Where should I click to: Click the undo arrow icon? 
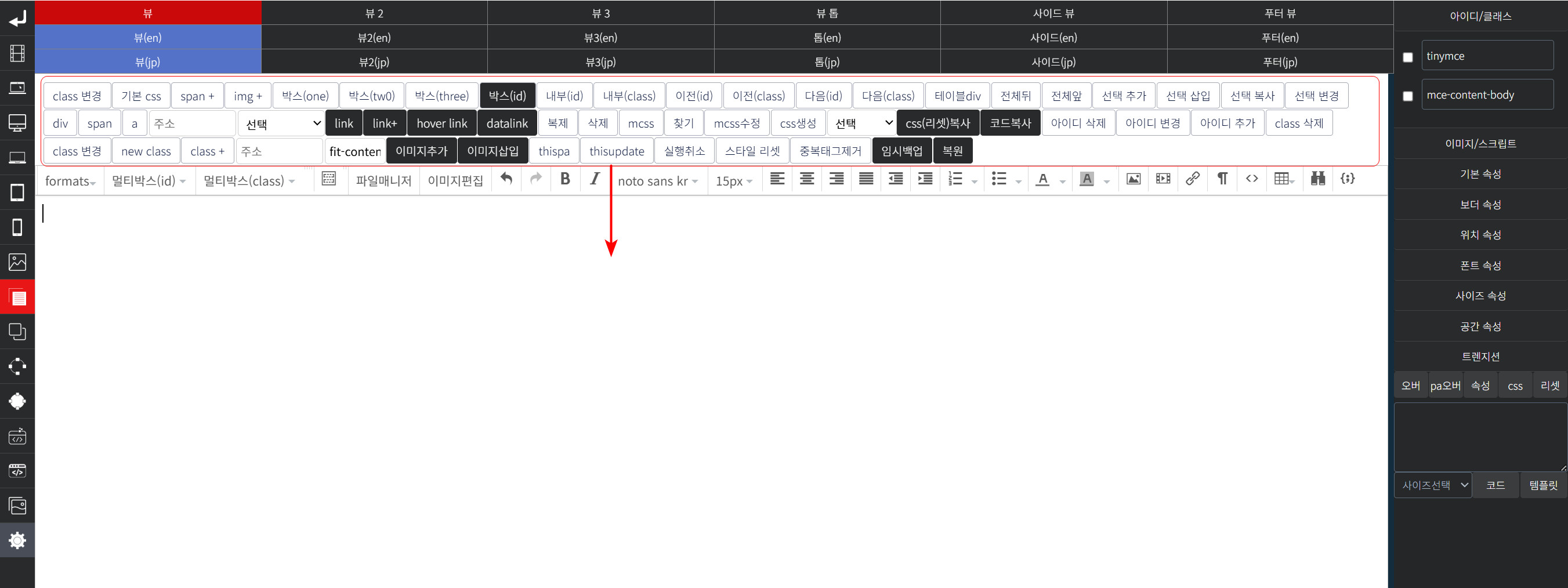[506, 179]
